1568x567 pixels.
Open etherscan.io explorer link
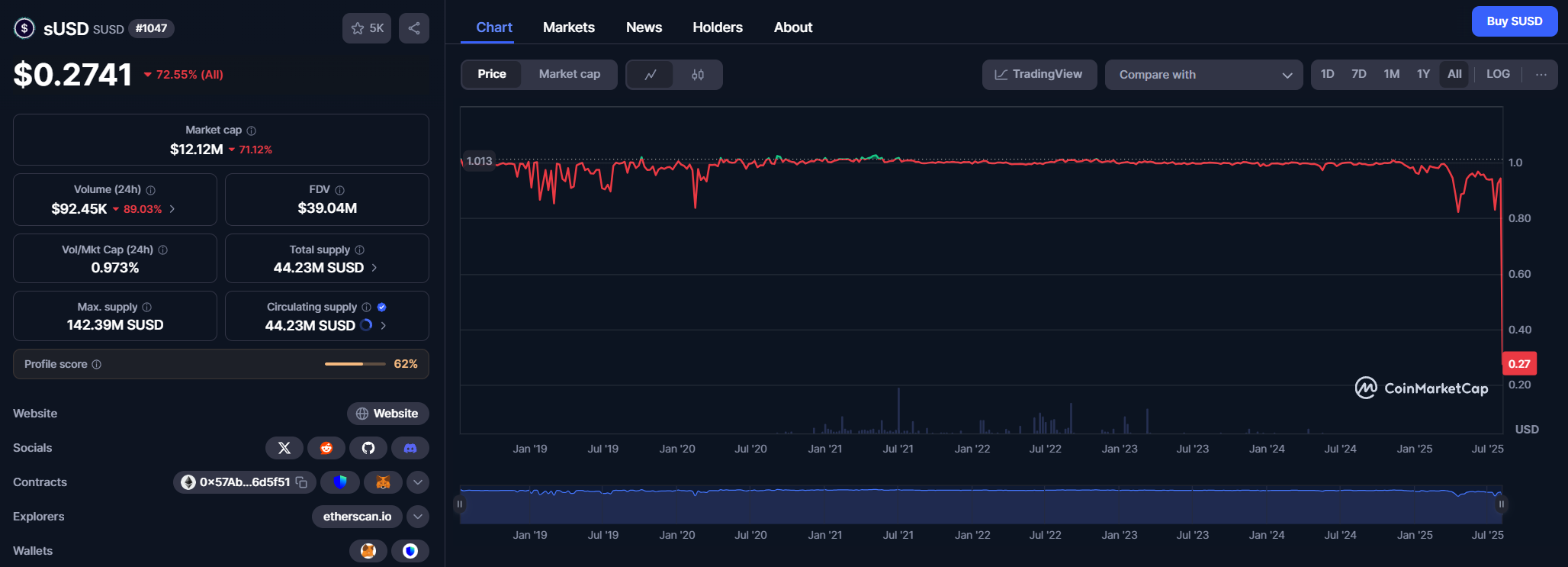[x=357, y=517]
